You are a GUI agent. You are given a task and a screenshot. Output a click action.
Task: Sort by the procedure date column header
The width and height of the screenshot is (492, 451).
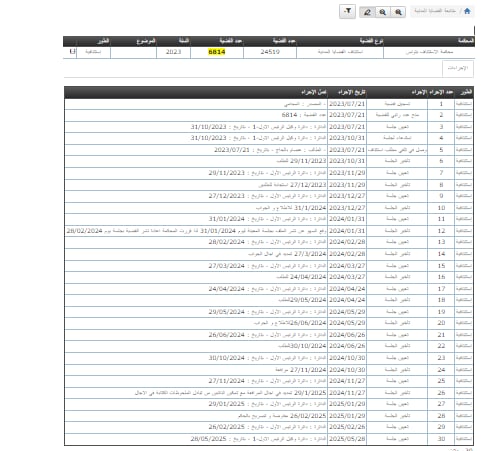352,92
